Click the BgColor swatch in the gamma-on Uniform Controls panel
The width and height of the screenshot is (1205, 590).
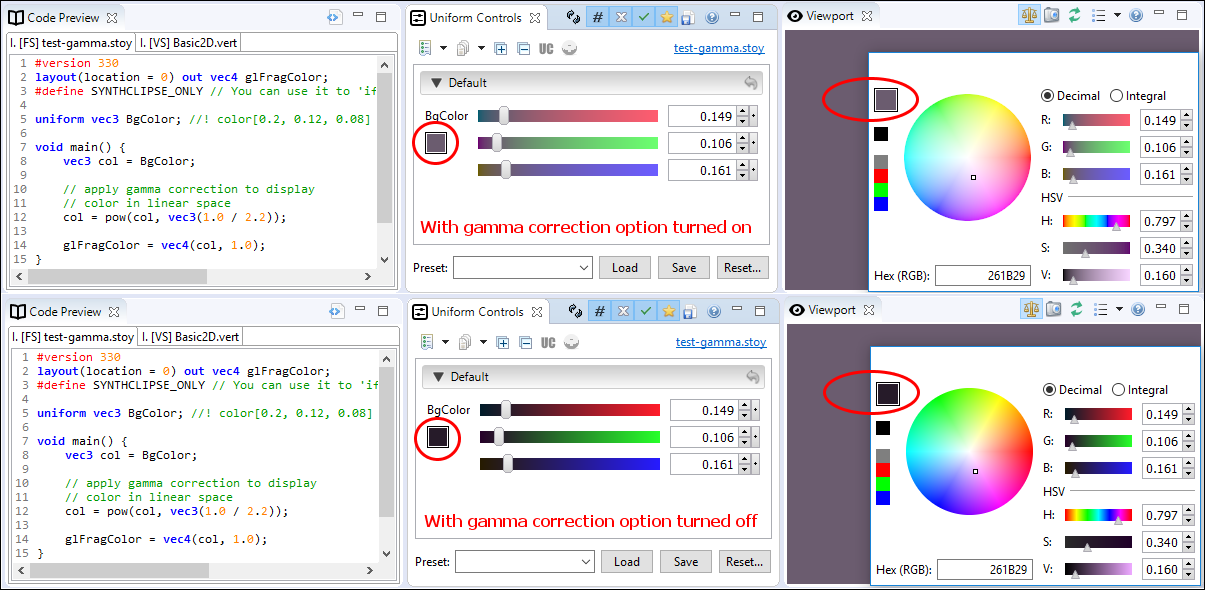click(x=435, y=143)
